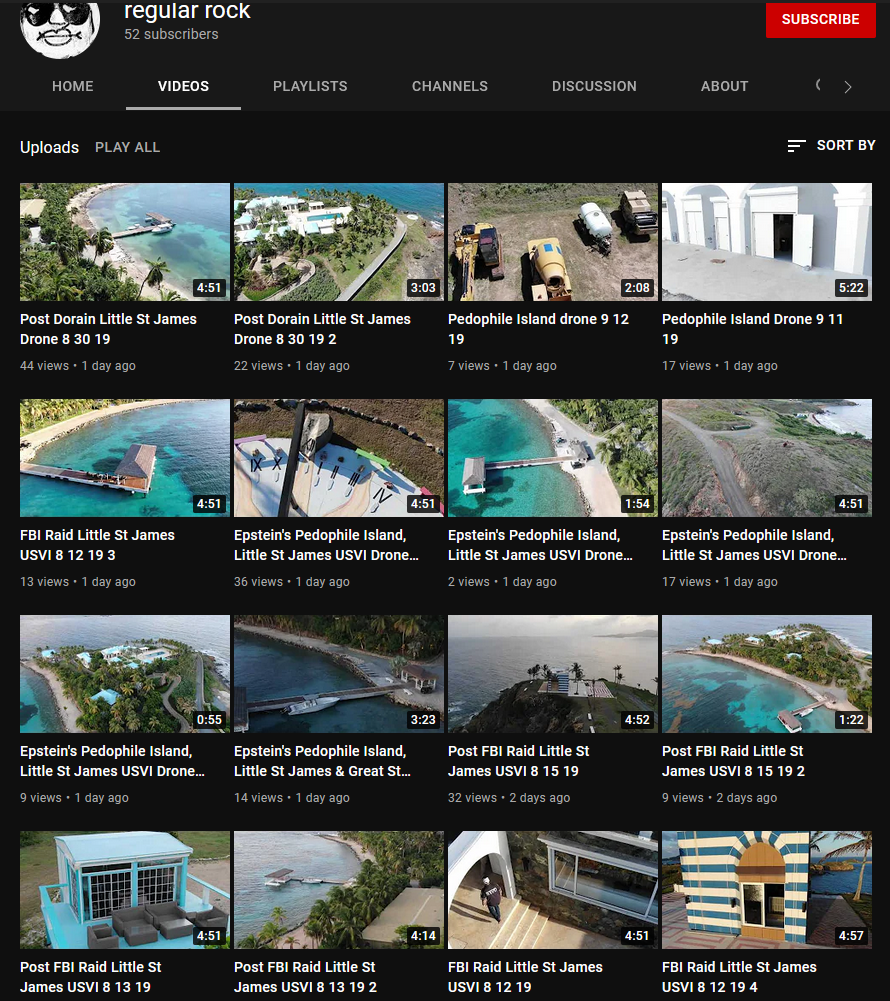This screenshot has width=890, height=1001.
Task: Click the search magnifier icon in channel tabs
Action: (818, 86)
